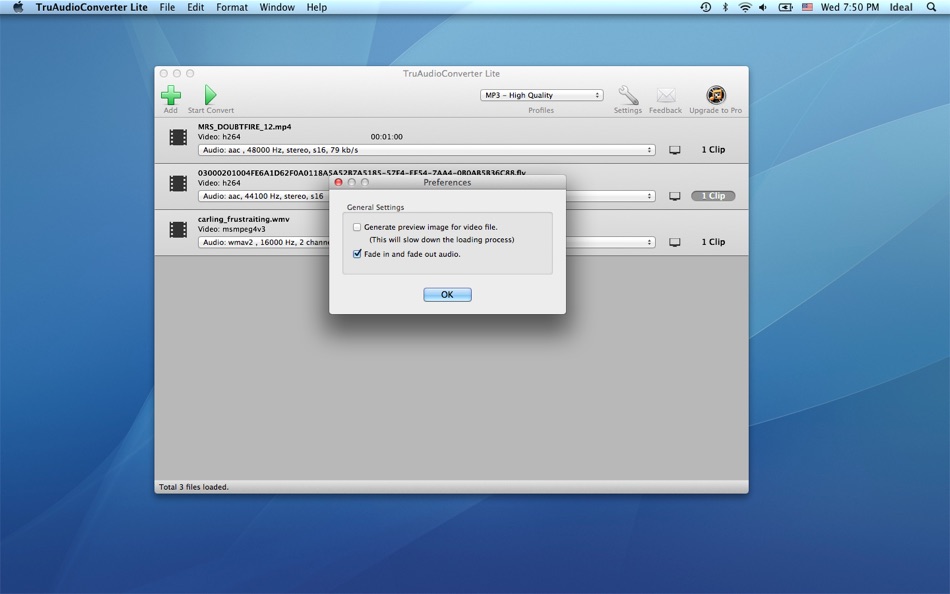Click OK in the Preferences dialog
The height and width of the screenshot is (594, 950).
[x=447, y=295]
